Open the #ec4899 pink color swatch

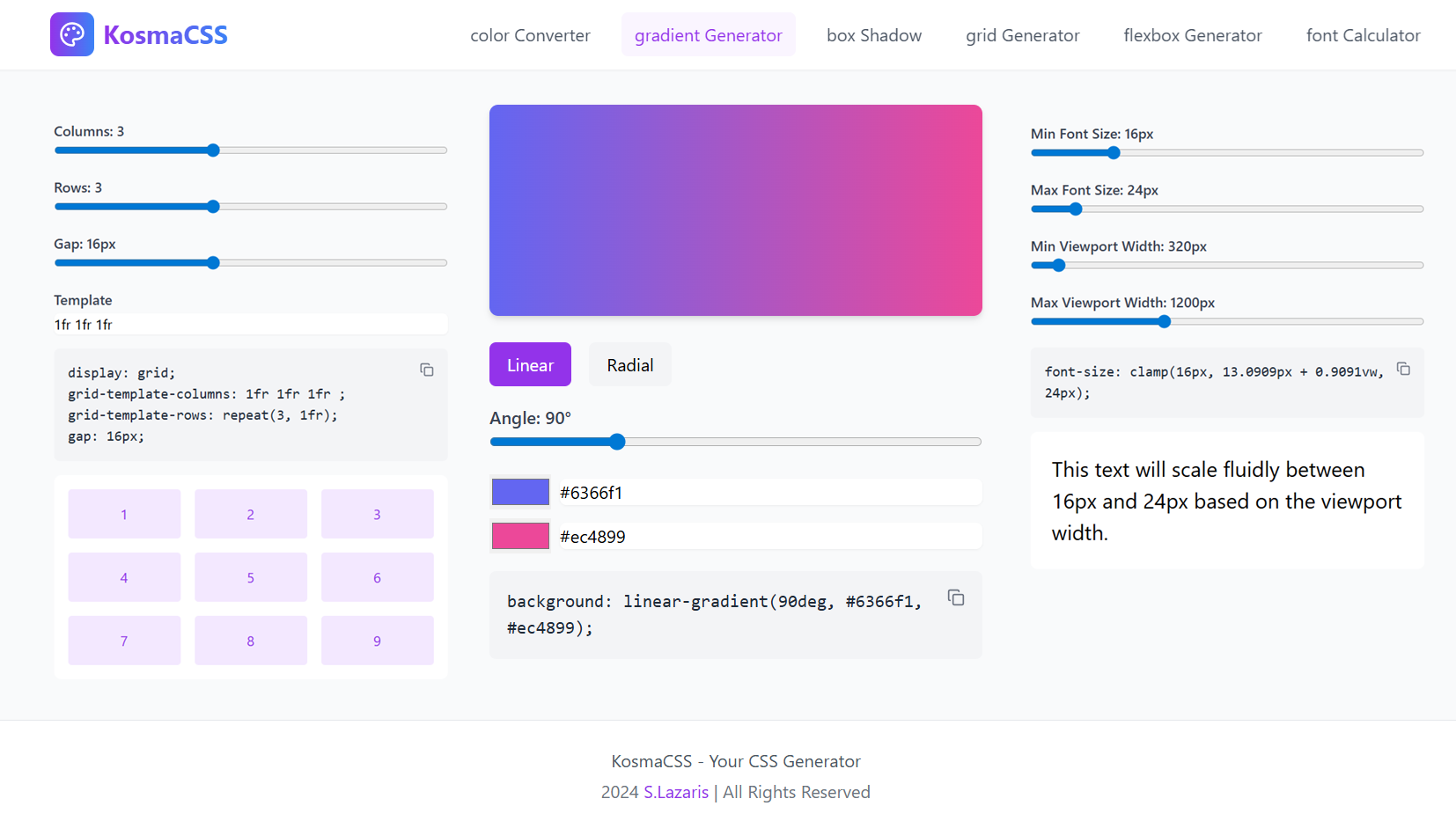520,536
